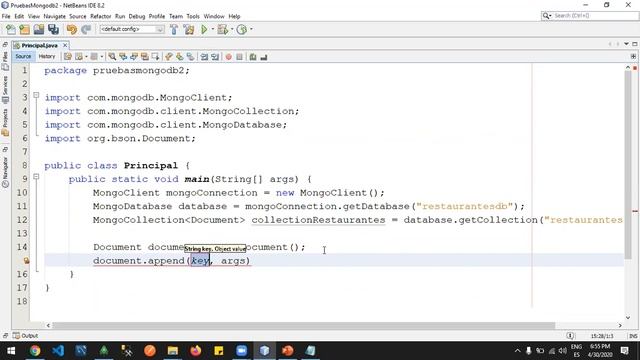The height and width of the screenshot is (360, 640).
Task: Close the Principal.java tab
Action: (x=65, y=45)
